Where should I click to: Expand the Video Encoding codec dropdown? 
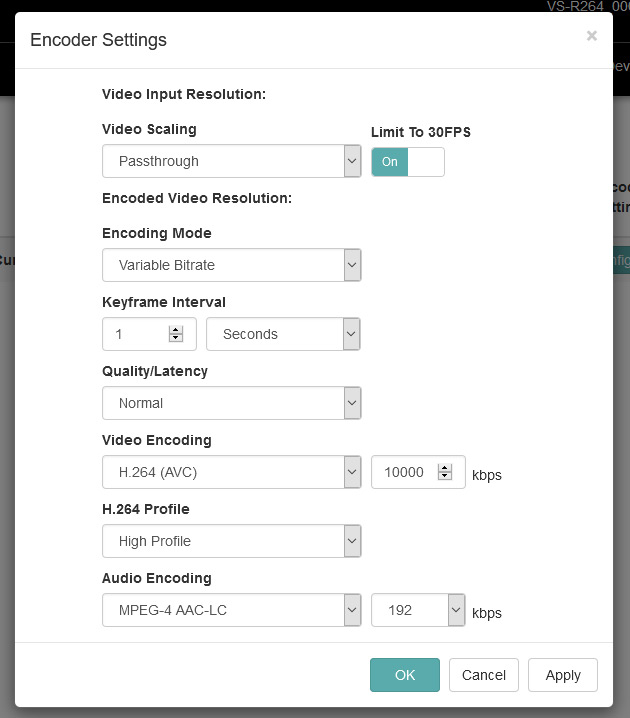pyautogui.click(x=231, y=472)
